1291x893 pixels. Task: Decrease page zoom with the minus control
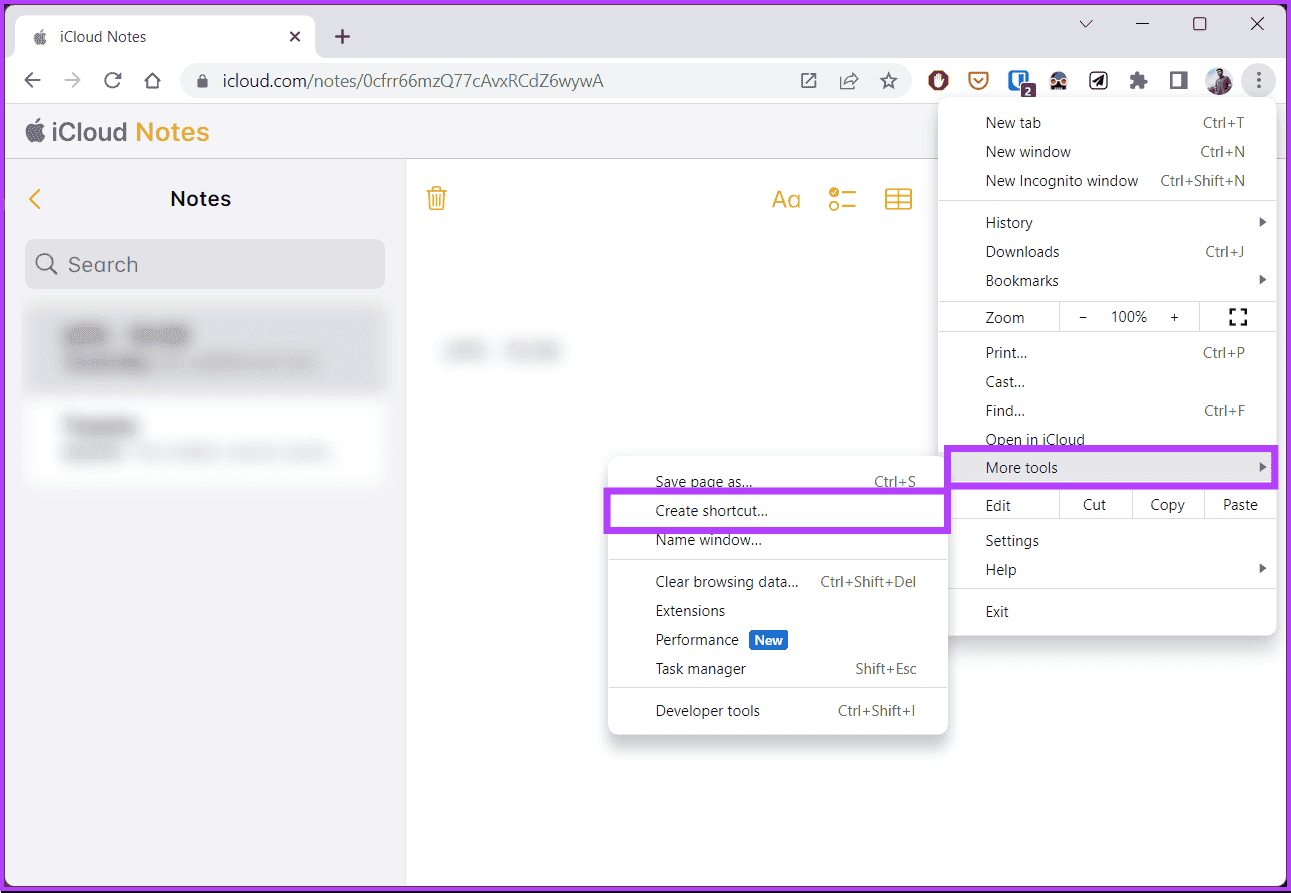point(1082,316)
